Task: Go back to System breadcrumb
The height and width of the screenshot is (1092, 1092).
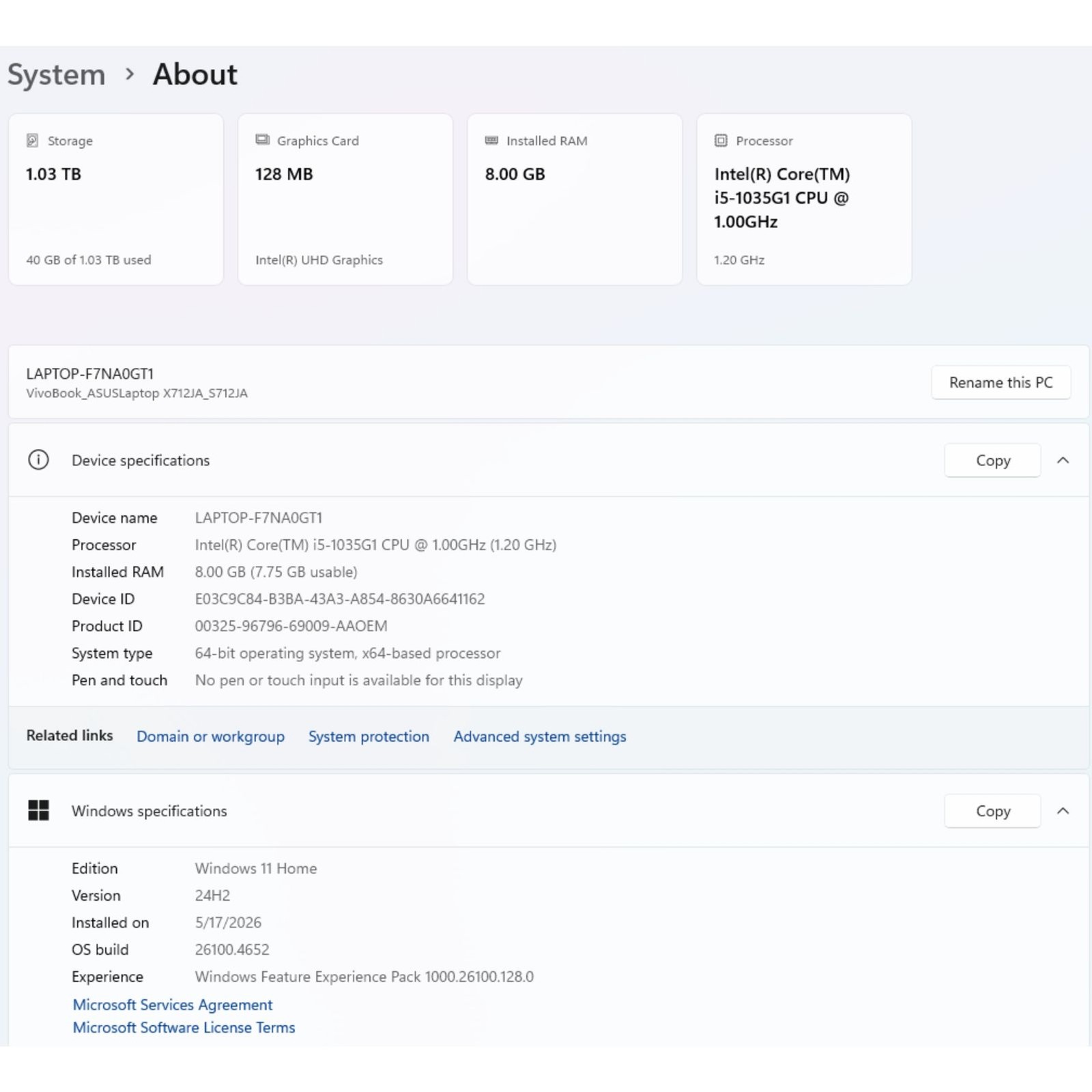Action: point(57,74)
